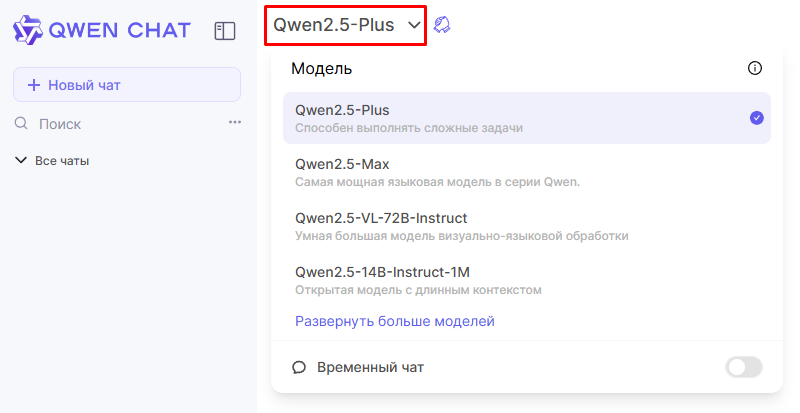Click the checkmark on Qwen2.5-Plus row
The image size is (800, 413).
(x=757, y=118)
